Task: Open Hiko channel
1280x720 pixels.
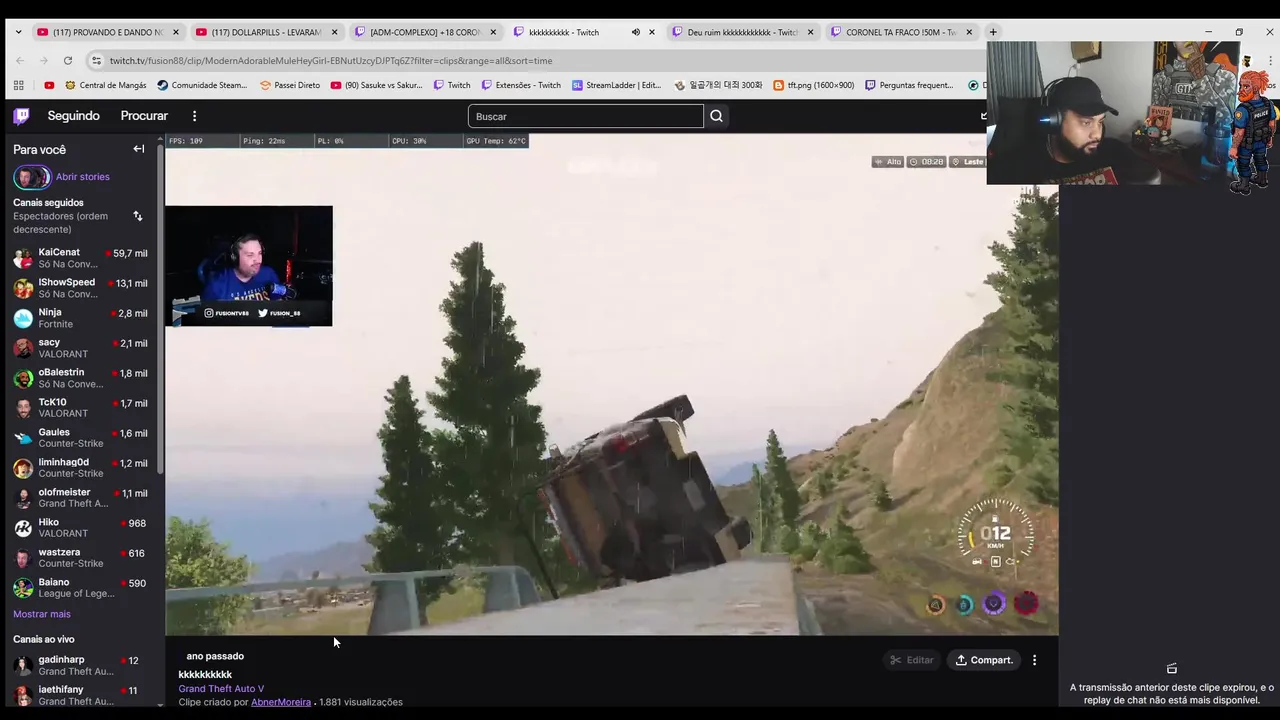Action: coord(80,528)
